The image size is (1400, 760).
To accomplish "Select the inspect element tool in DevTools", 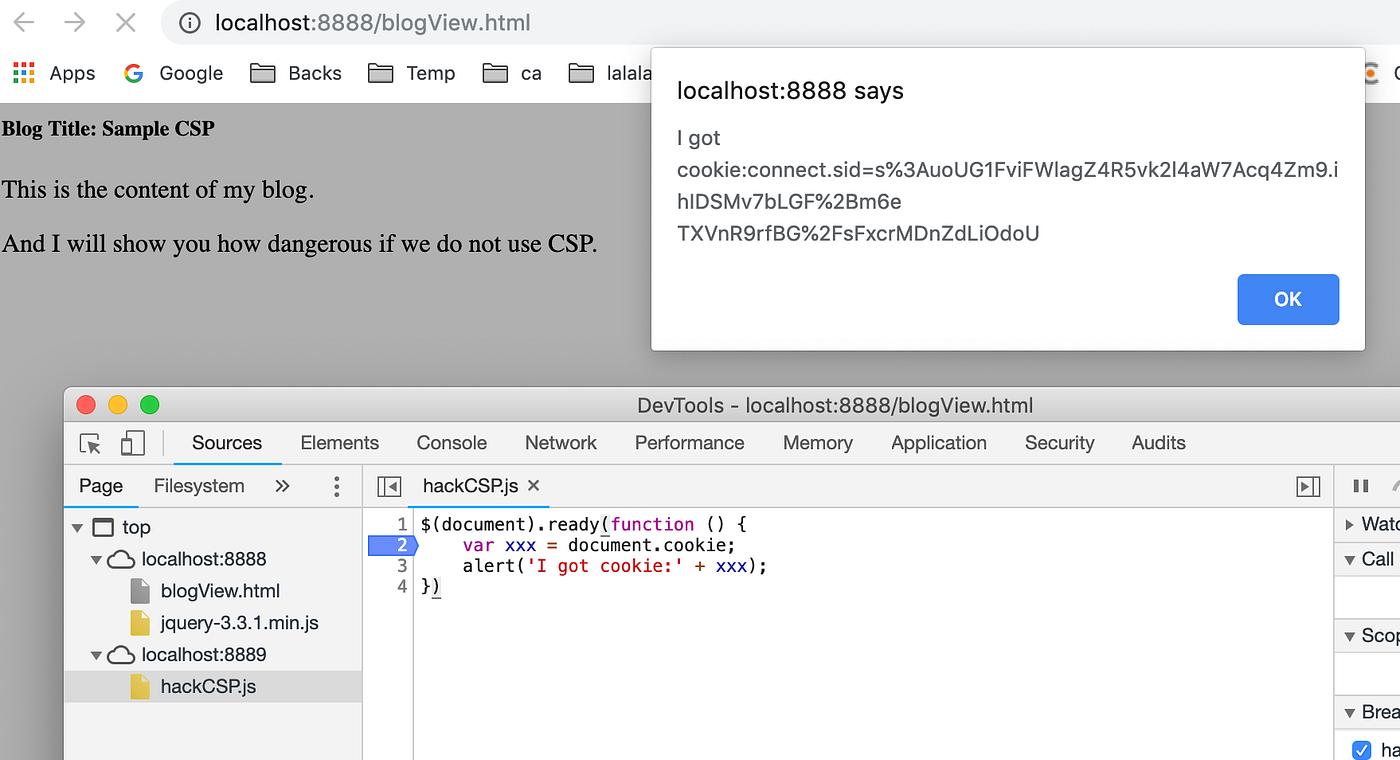I will pos(89,442).
